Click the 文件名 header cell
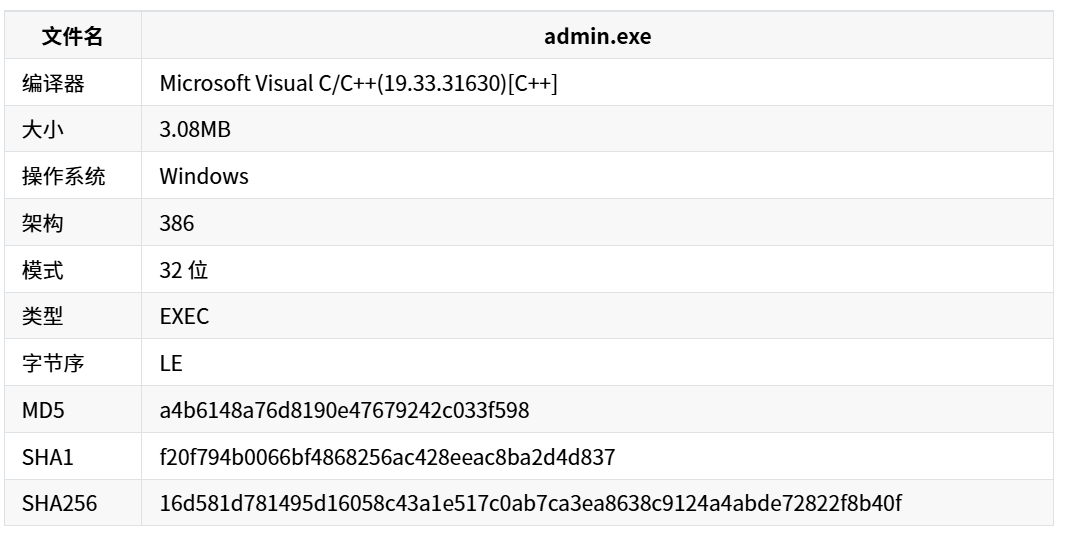 point(72,37)
